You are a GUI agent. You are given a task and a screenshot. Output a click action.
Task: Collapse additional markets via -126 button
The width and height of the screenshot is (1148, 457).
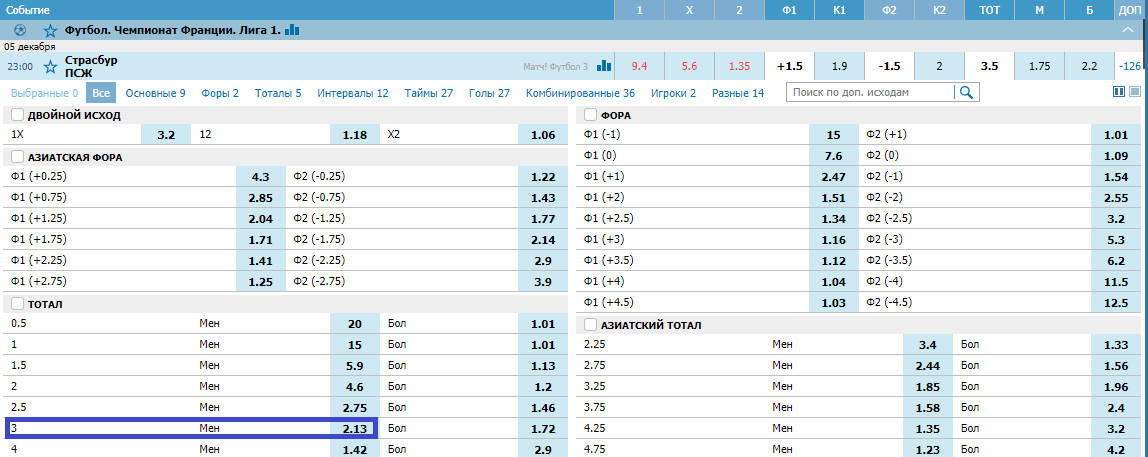coord(1130,66)
